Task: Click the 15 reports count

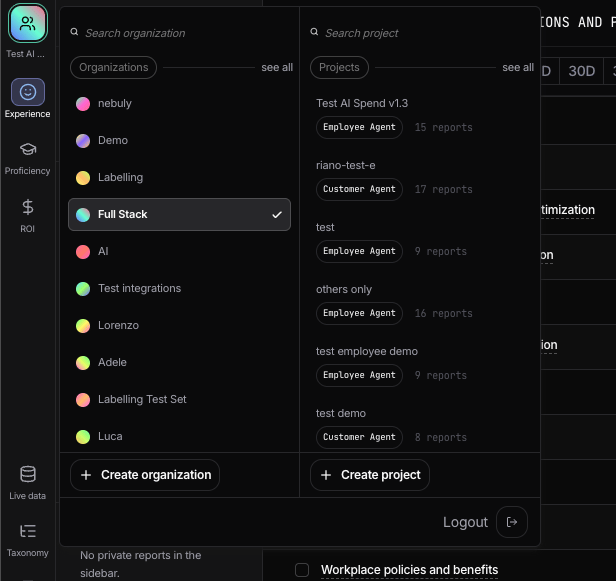Action: [444, 128]
